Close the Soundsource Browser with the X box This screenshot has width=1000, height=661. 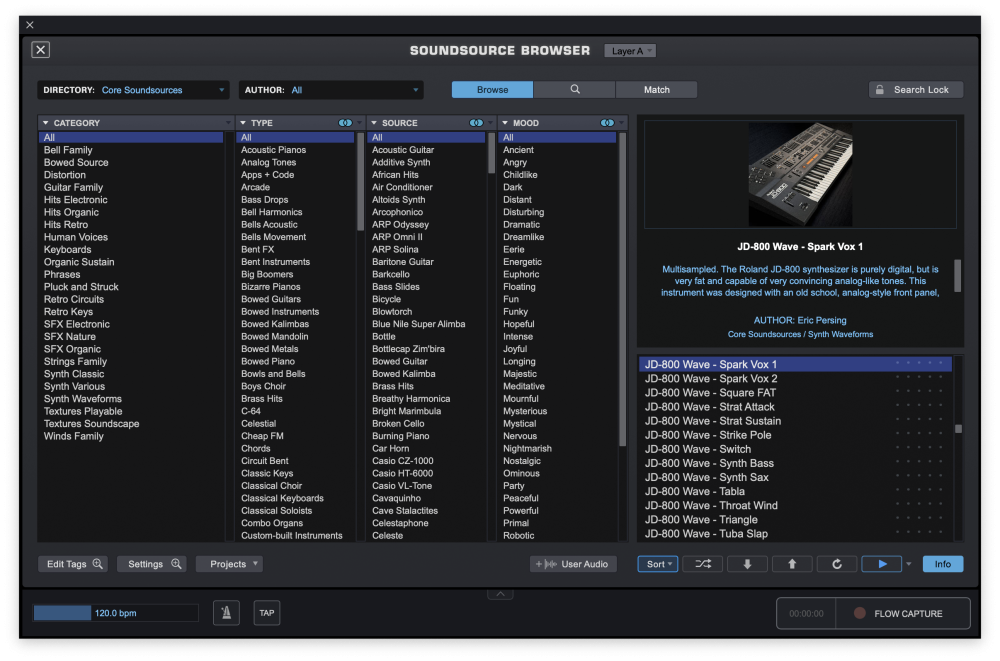41,50
